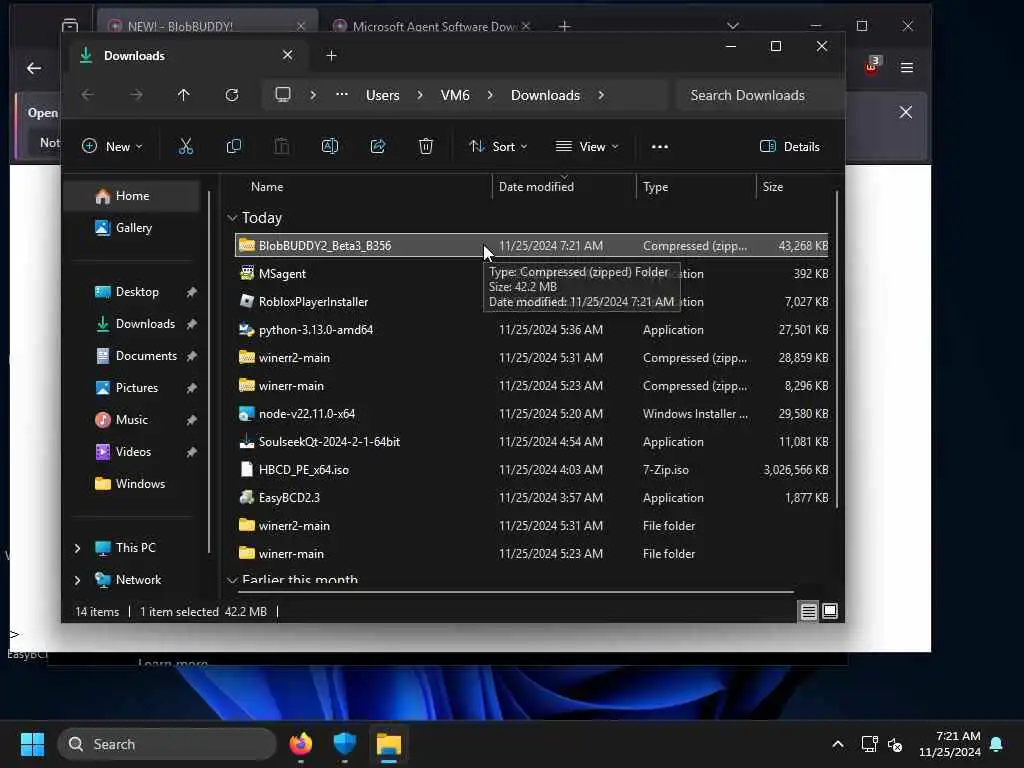Click the Delete trash can icon
1024x768 pixels.
pos(426,146)
